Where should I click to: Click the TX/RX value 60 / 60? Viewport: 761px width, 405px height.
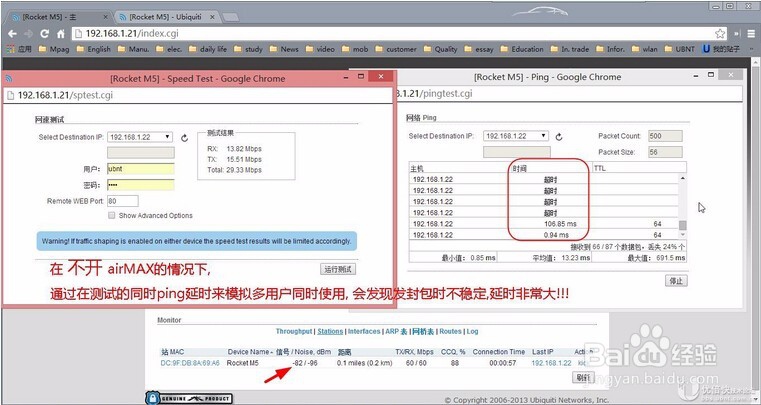click(417, 363)
